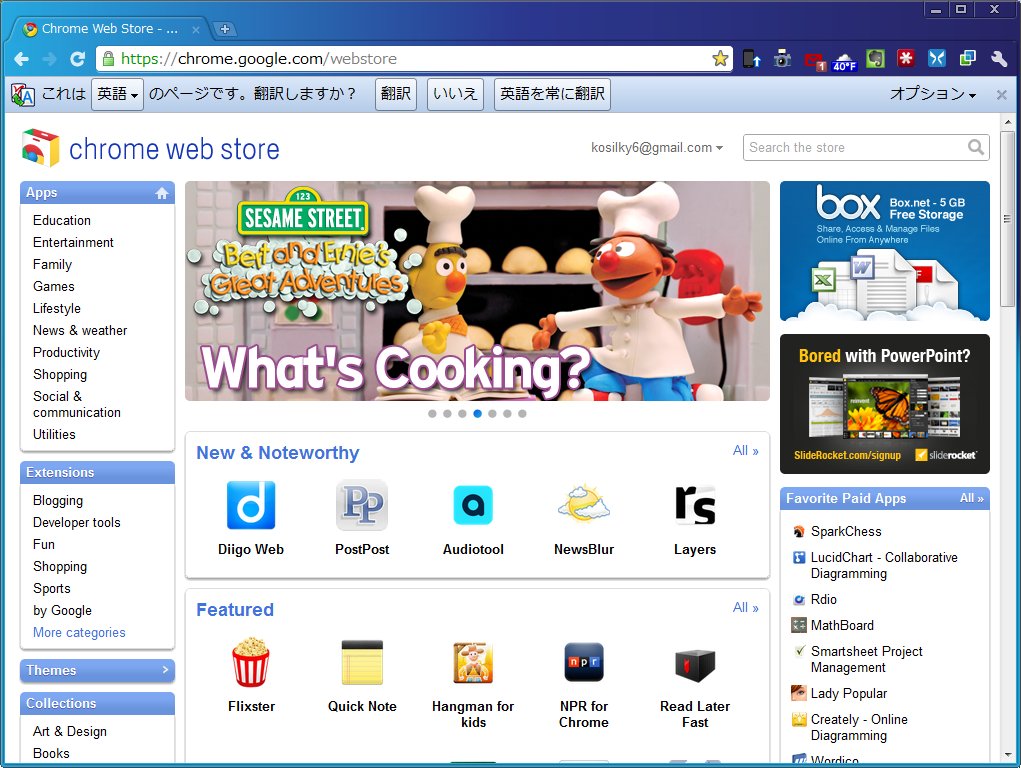Expand the kosilky6@gmail.com account menu
Screen dimensions: 1021x768
655,147
